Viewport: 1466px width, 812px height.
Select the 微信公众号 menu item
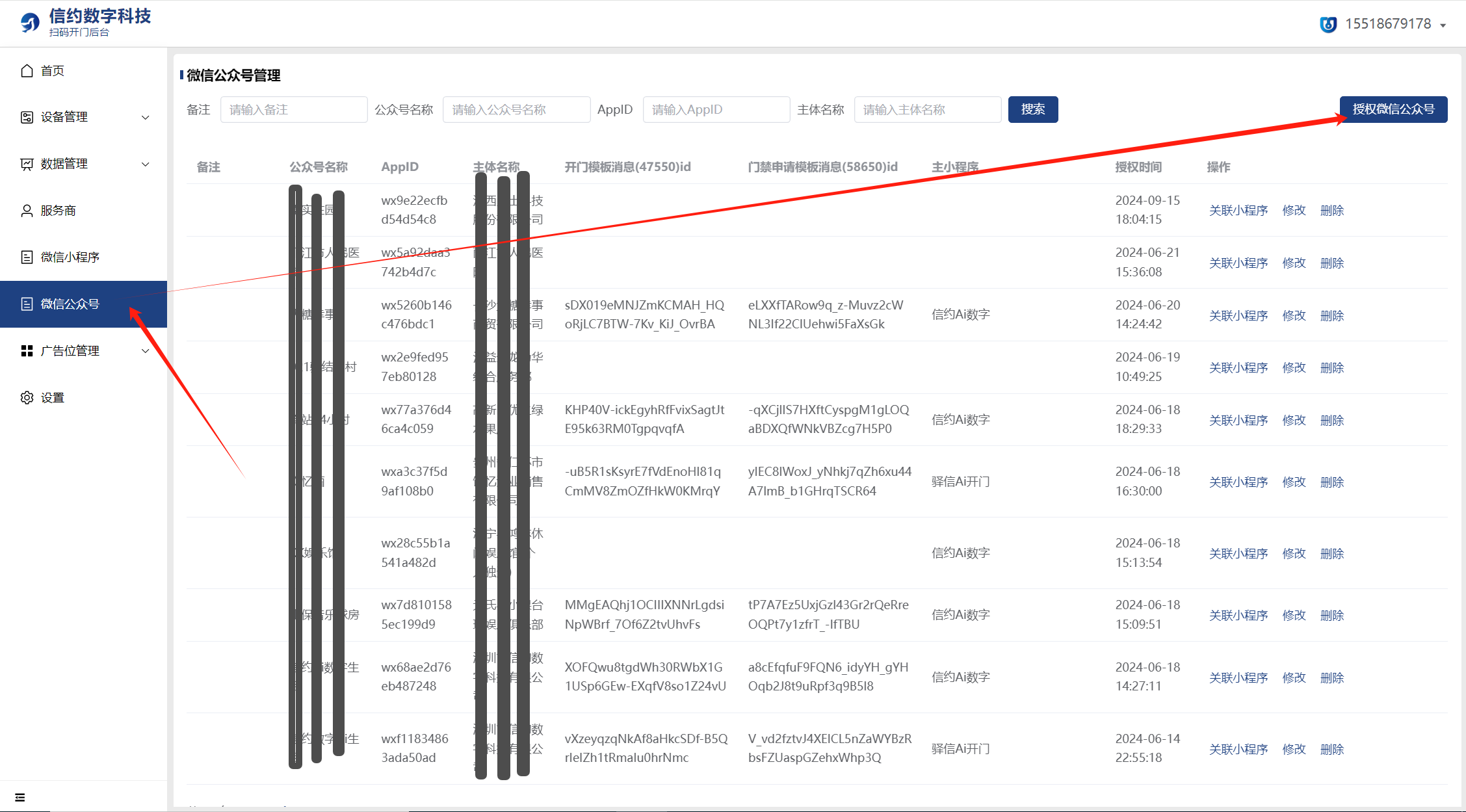click(70, 304)
